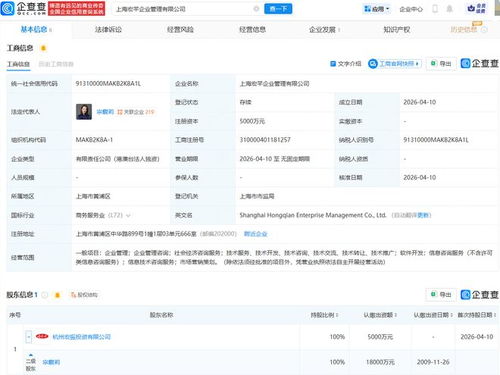Open the 关联企业 219 link
The height and width of the screenshot is (375, 500).
pyautogui.click(x=136, y=112)
